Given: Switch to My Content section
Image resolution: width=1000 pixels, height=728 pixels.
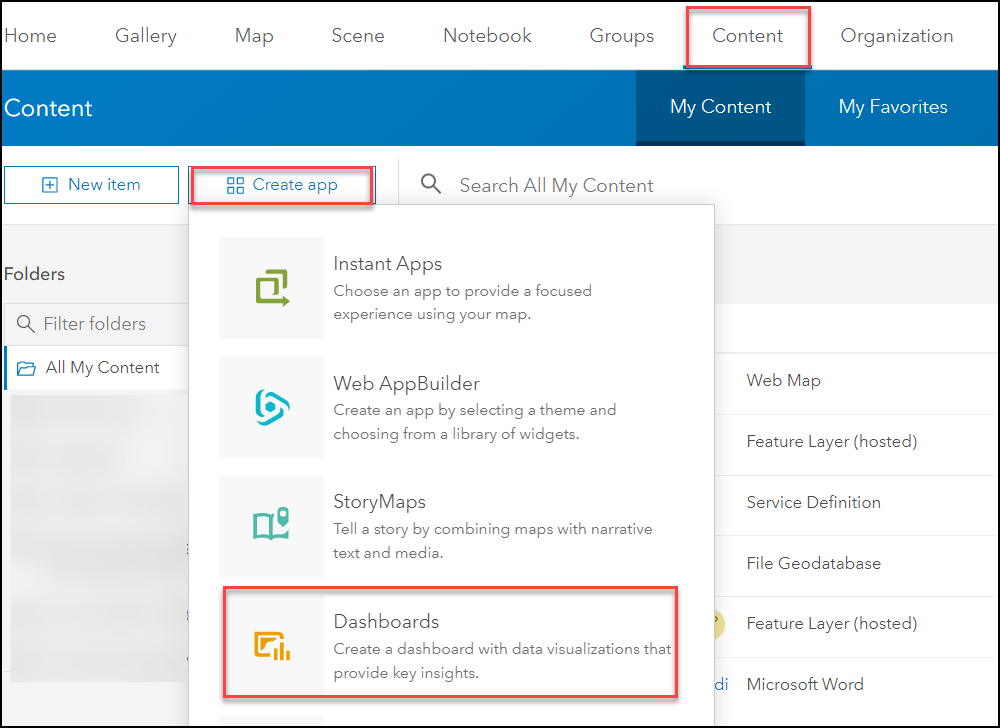Looking at the screenshot, I should point(721,107).
